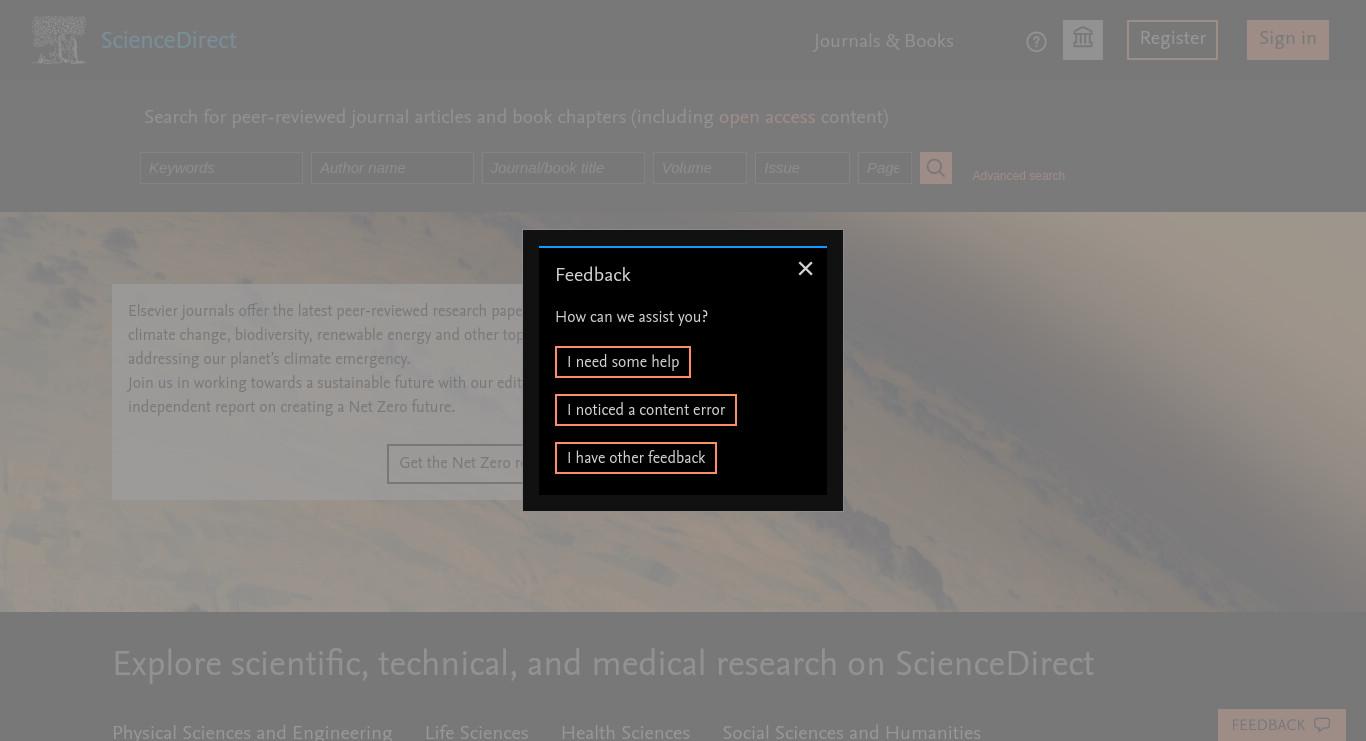Select Social Sciences and Humanities

point(851,733)
